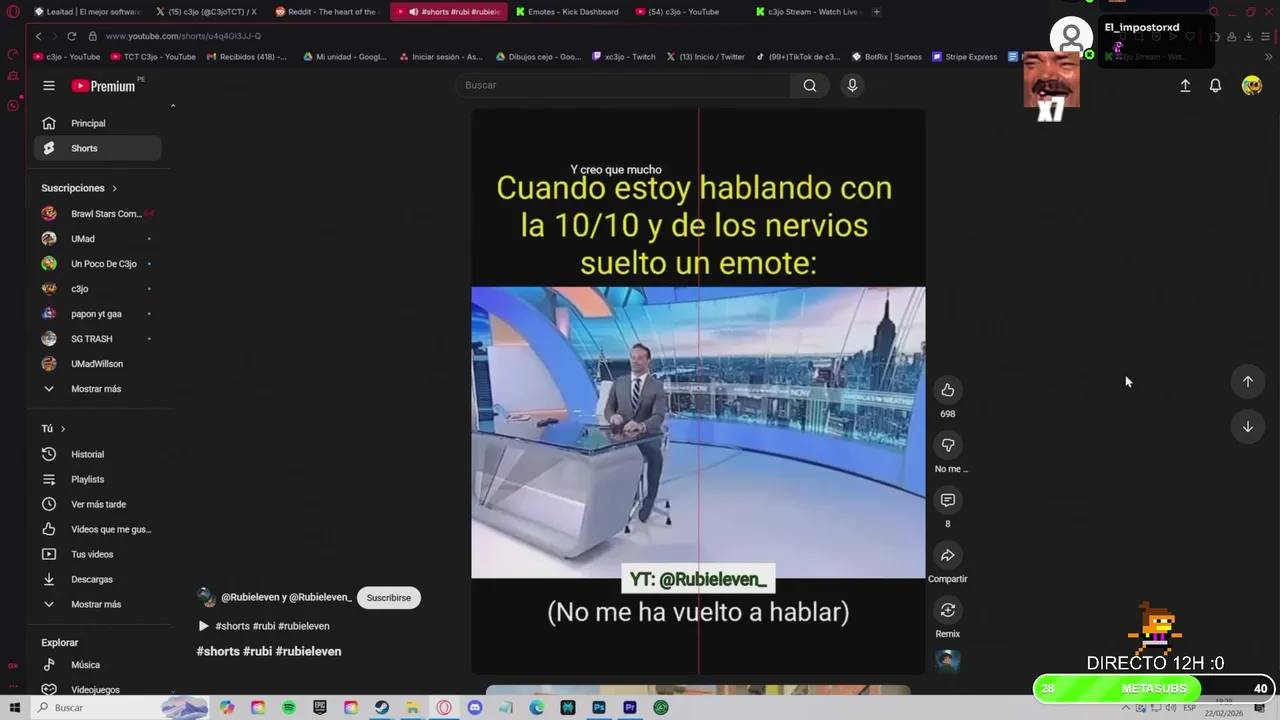
Task: Expand Mostrar más under Suscripciones
Action: pos(98,389)
